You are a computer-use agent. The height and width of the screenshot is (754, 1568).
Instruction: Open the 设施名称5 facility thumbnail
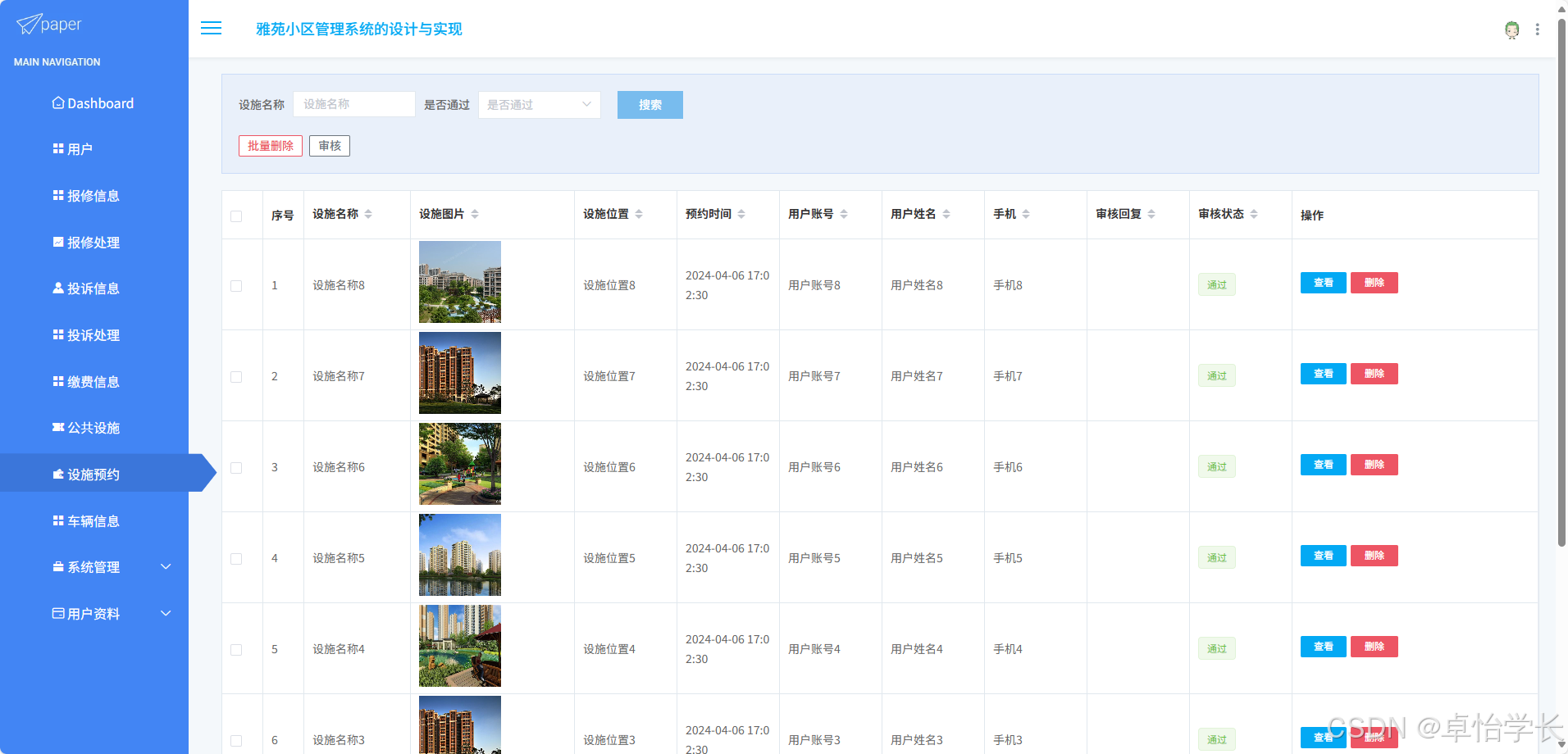coord(460,555)
